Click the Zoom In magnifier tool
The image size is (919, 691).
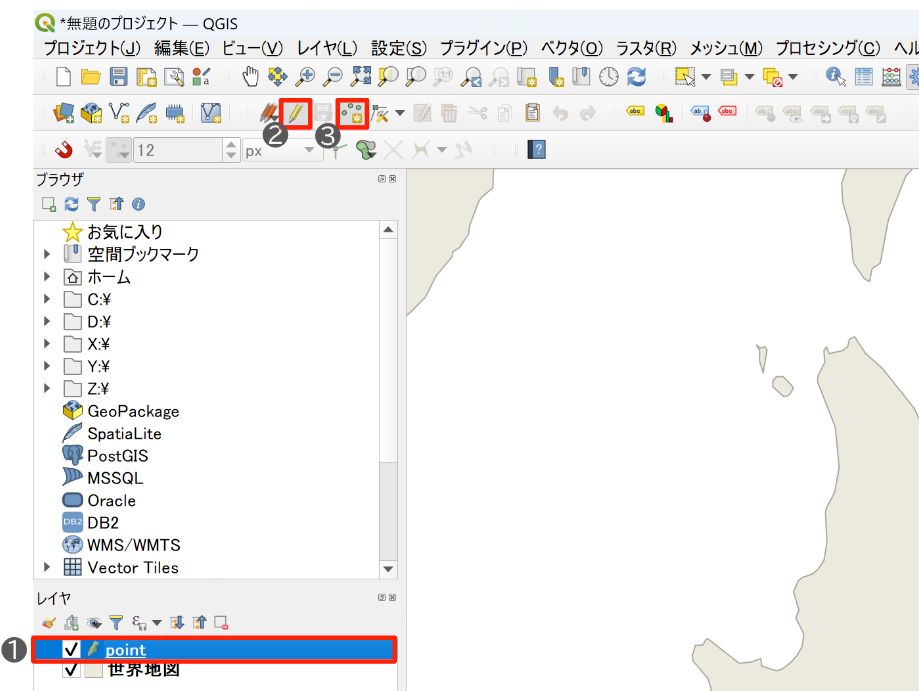point(305,77)
